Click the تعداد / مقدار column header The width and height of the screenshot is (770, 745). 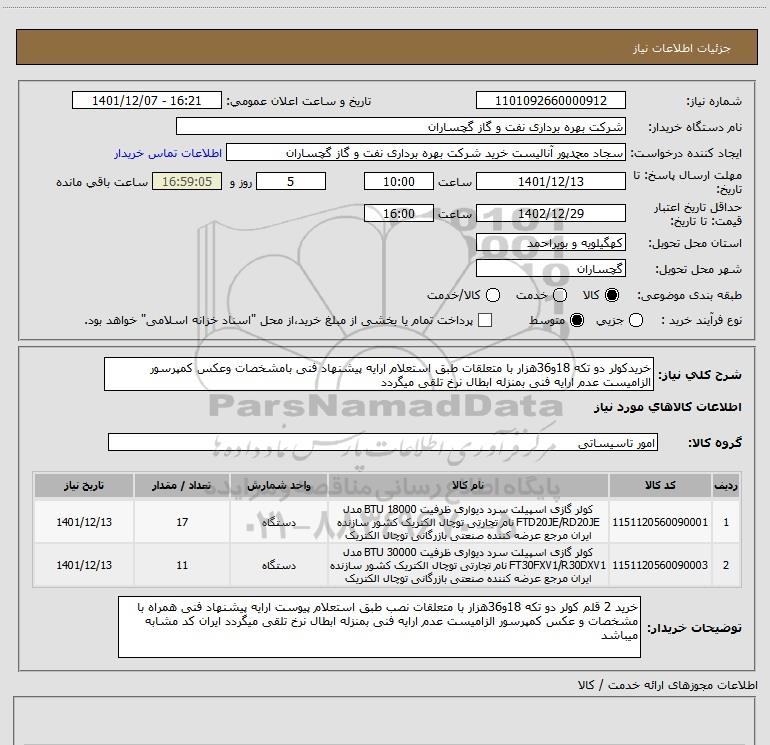tap(182, 485)
